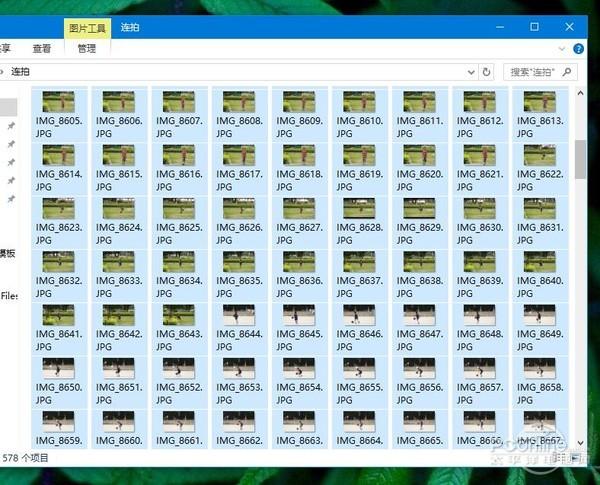Viewport: 600px width, 485px height.
Task: Open the Help question mark icon
Action: 578,49
